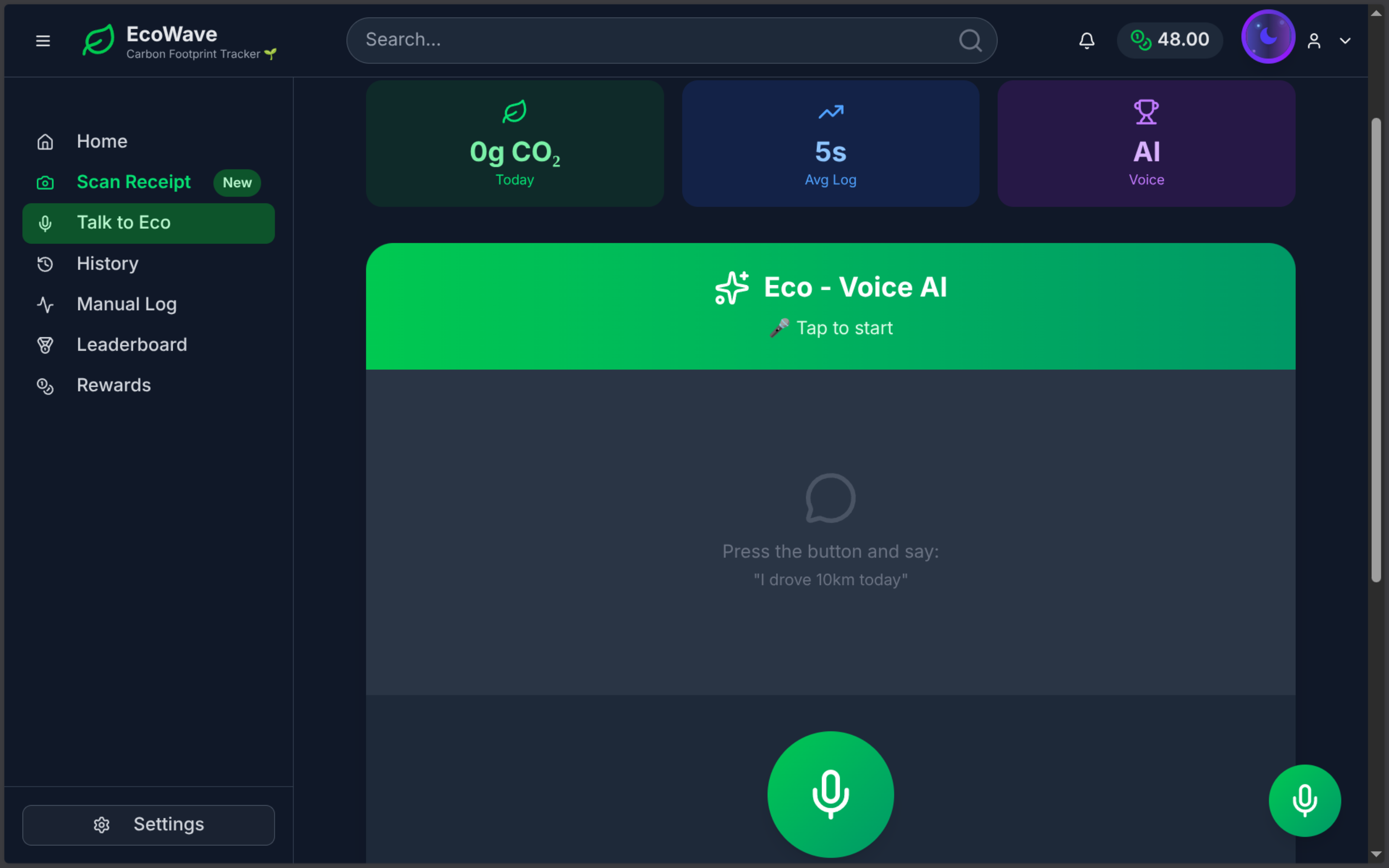Click the floating microphone button
Screen dimensions: 1389x868
pyautogui.click(x=1304, y=800)
